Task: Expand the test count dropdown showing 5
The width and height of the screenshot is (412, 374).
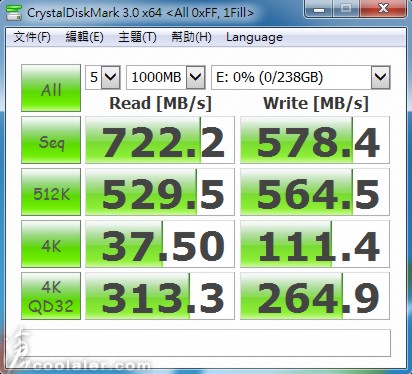Action: click(110, 77)
